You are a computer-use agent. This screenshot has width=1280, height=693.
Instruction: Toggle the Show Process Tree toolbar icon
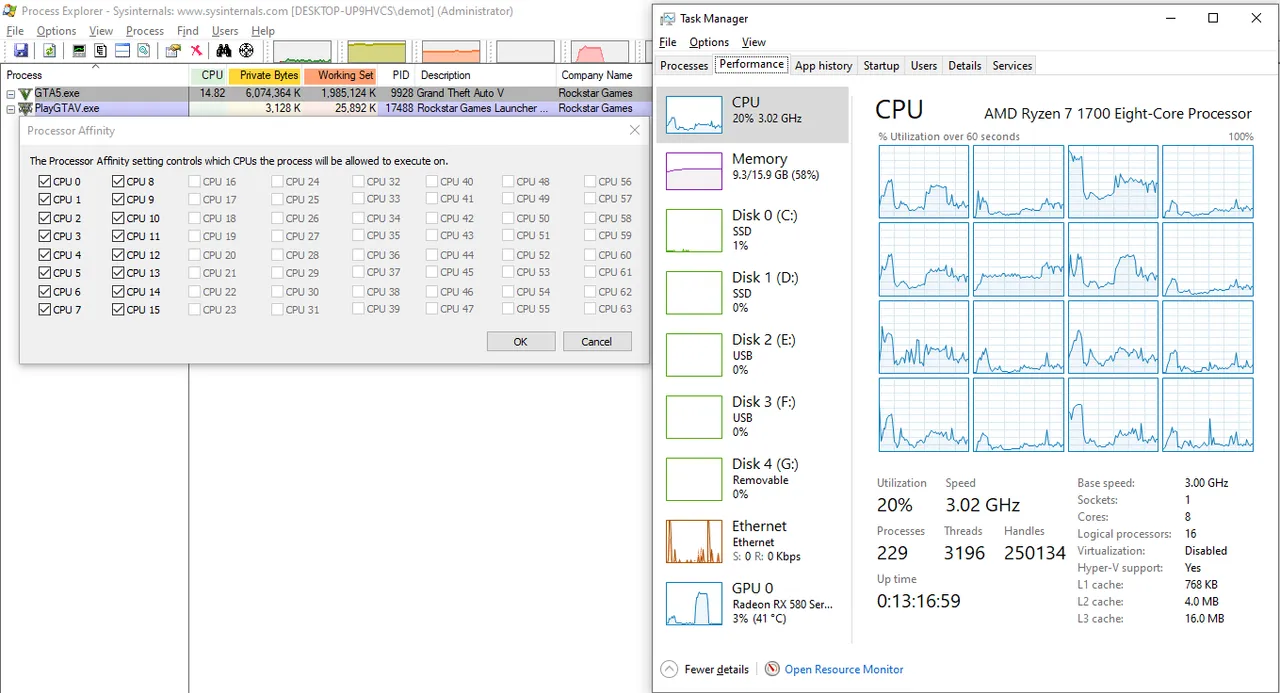[x=100, y=51]
